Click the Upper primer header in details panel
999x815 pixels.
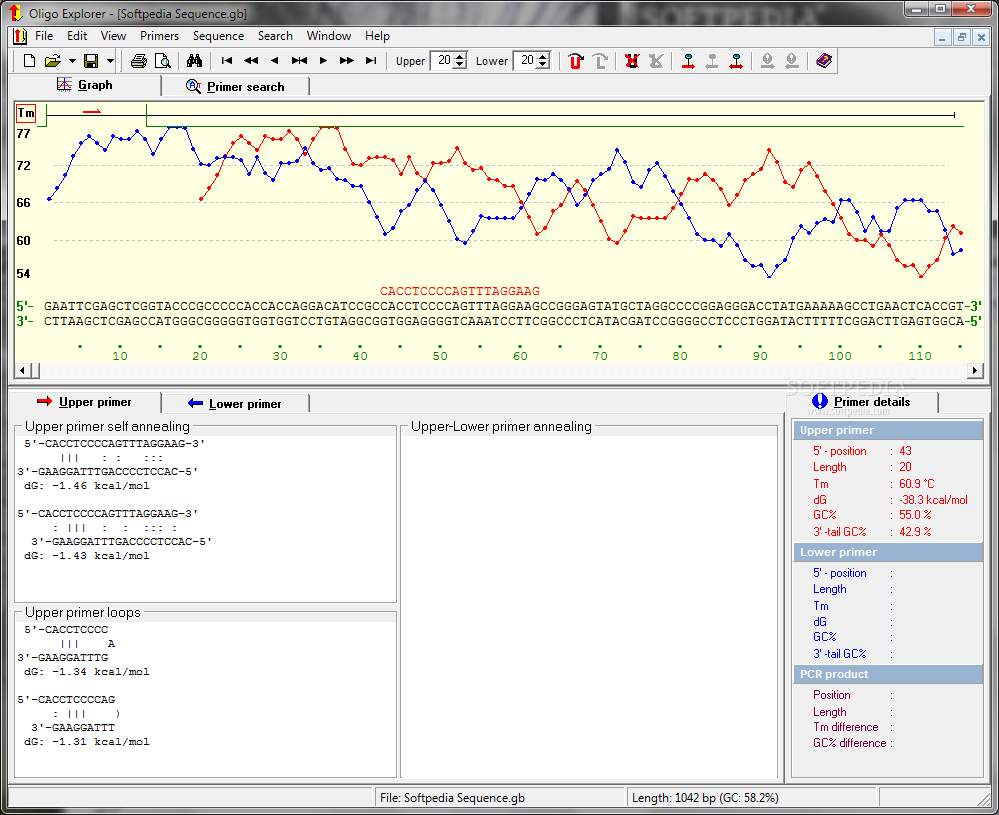click(x=888, y=430)
